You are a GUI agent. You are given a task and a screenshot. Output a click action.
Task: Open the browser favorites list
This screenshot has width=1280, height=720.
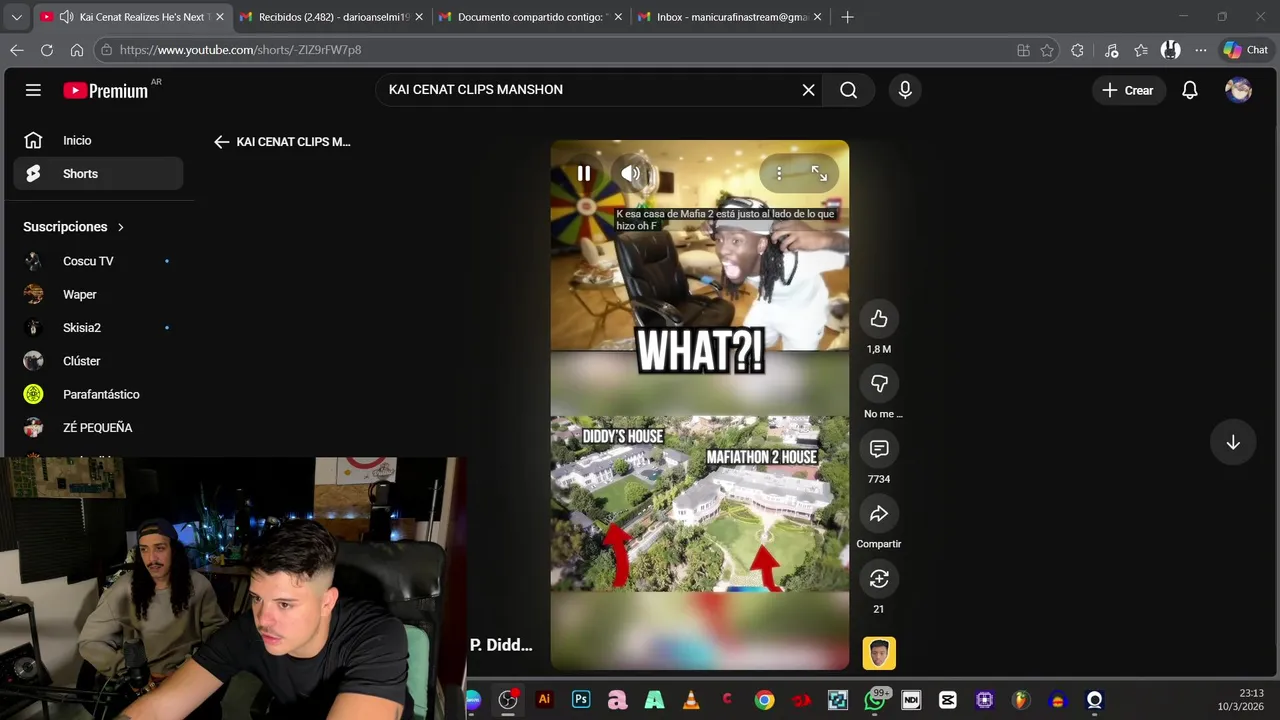point(1141,50)
